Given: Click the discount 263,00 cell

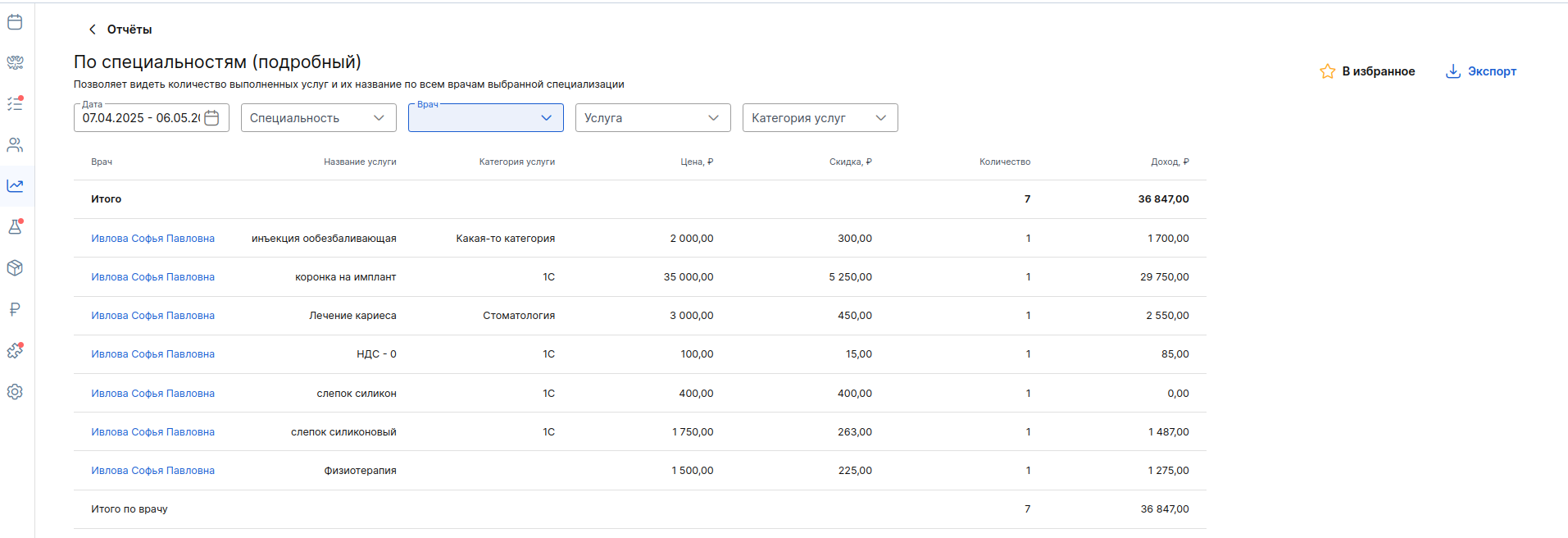Looking at the screenshot, I should (x=855, y=432).
